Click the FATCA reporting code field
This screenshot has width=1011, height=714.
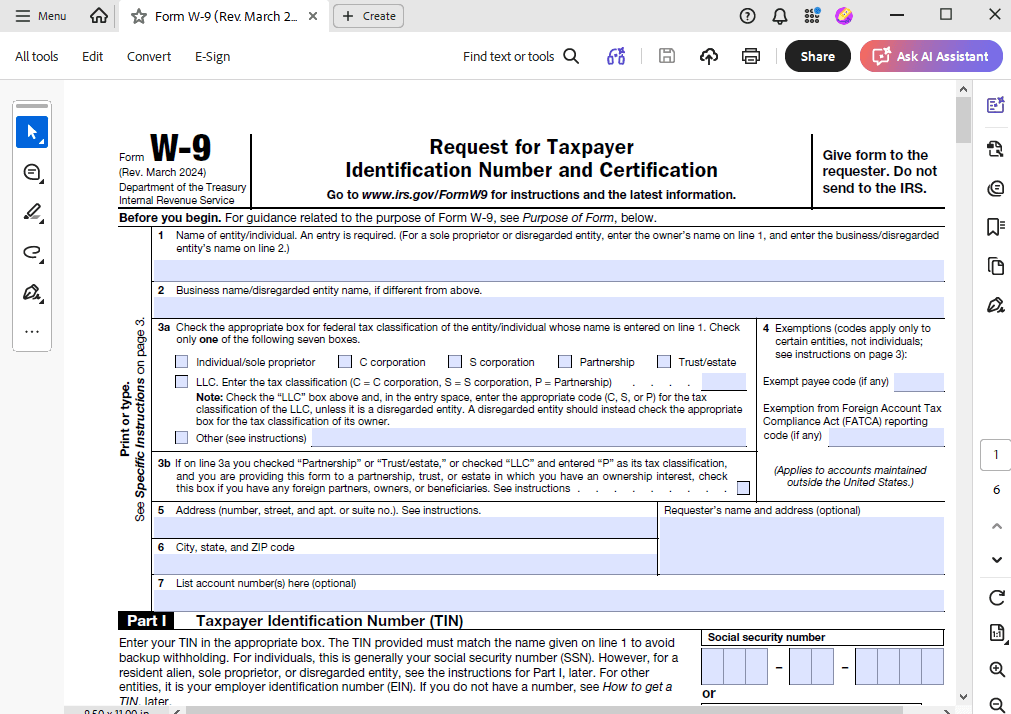[x=886, y=437]
